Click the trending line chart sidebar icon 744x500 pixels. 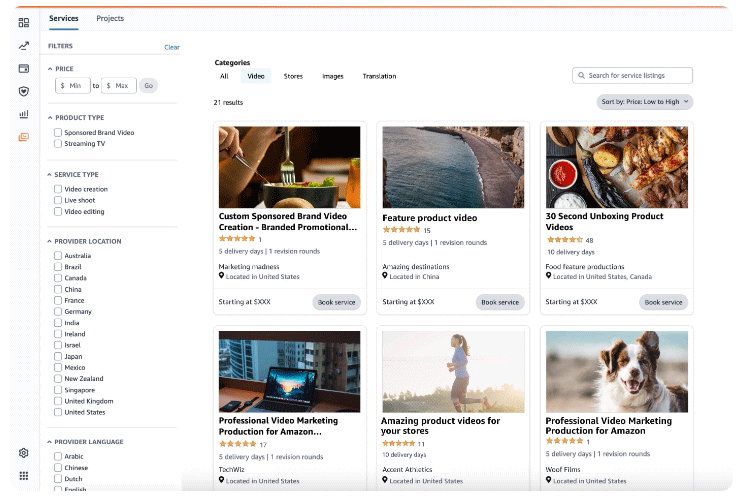coord(24,45)
